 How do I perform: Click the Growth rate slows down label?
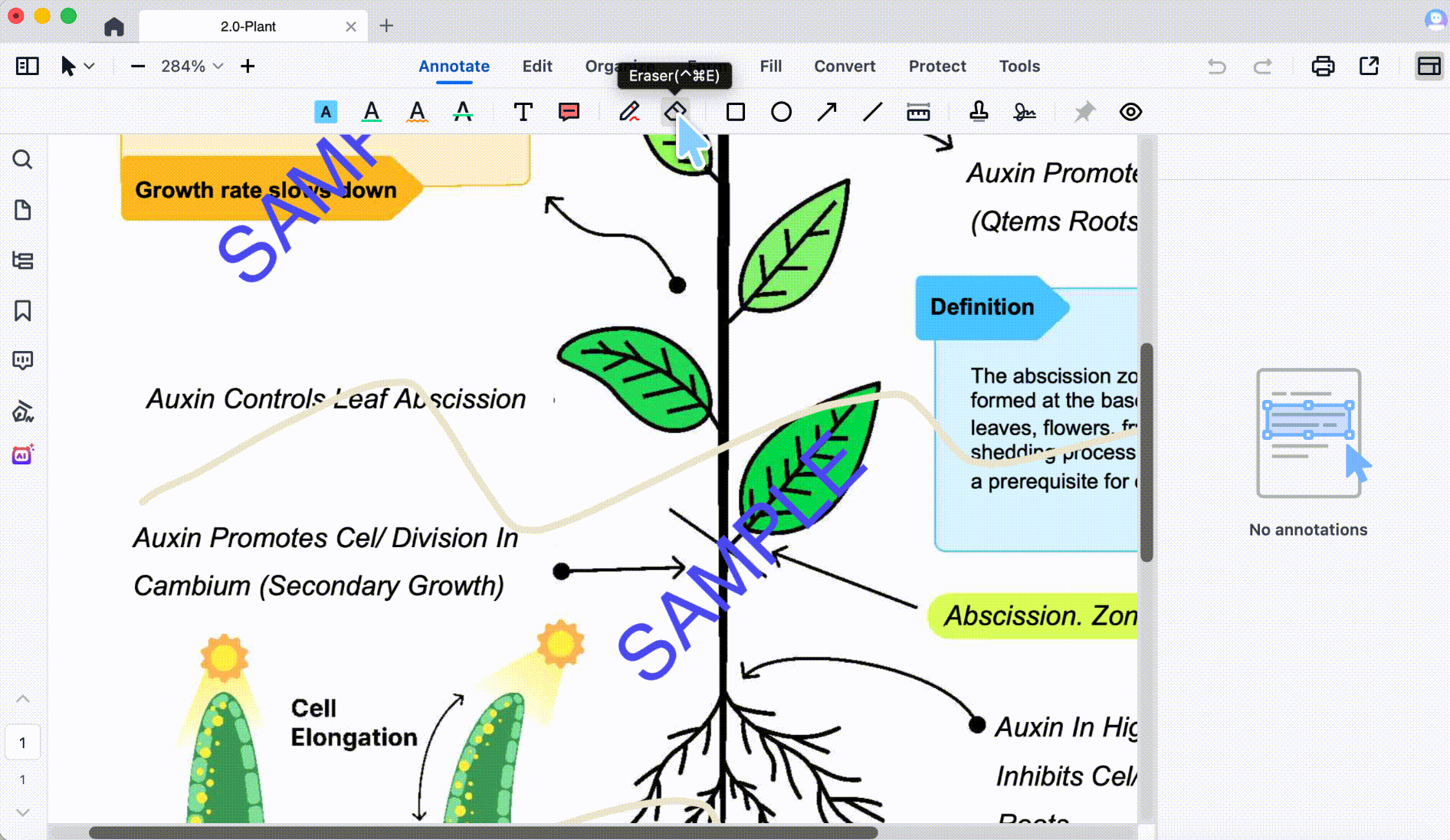coord(266,189)
